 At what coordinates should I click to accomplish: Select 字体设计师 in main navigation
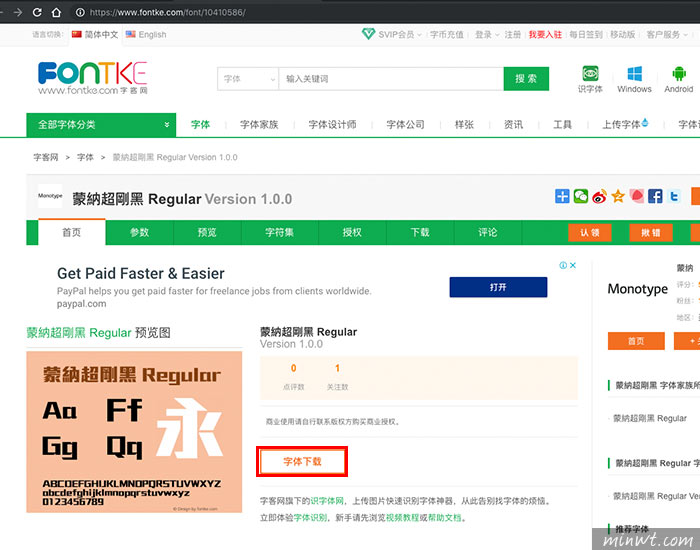point(332,125)
